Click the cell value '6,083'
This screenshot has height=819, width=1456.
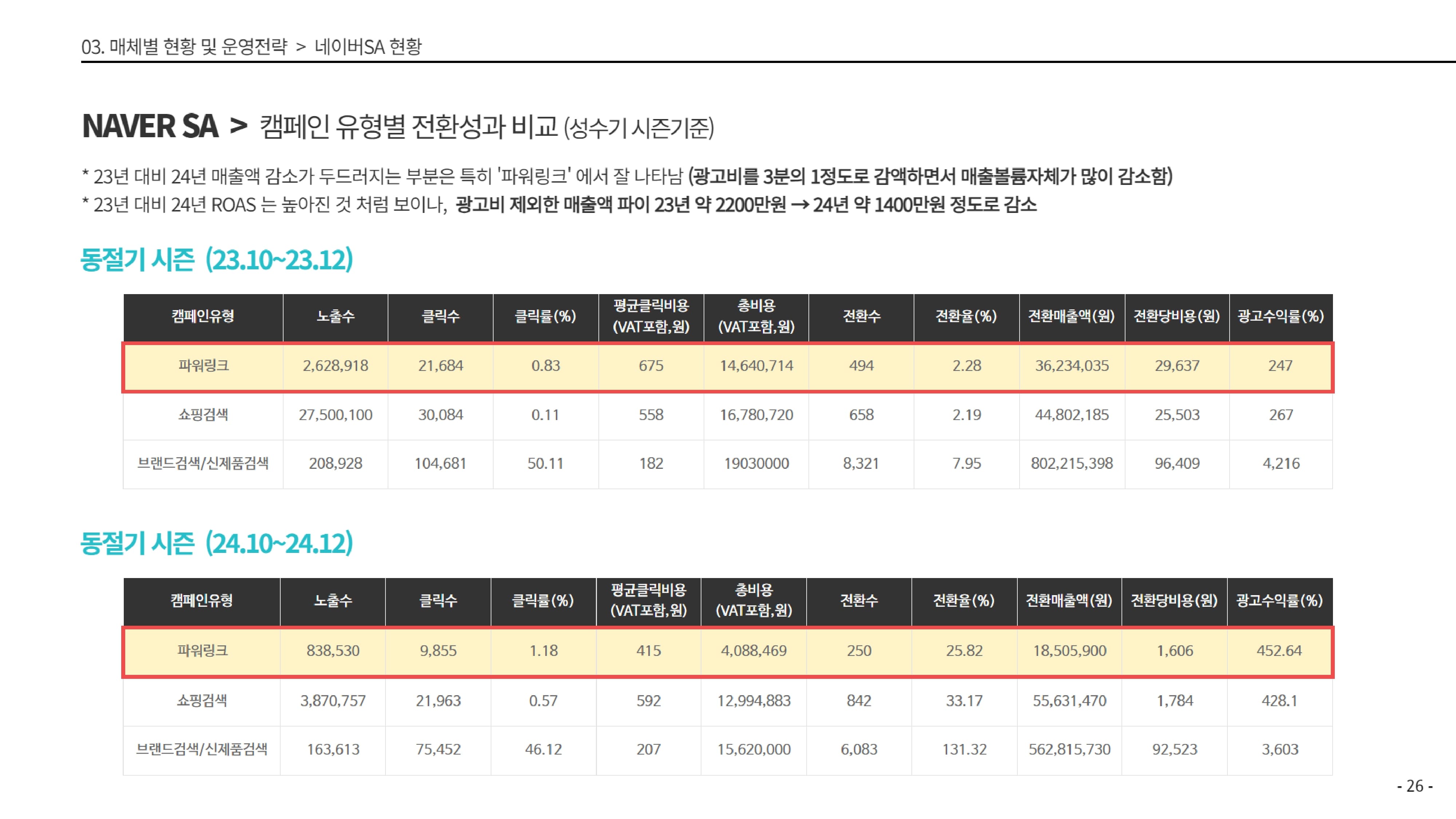click(x=859, y=749)
